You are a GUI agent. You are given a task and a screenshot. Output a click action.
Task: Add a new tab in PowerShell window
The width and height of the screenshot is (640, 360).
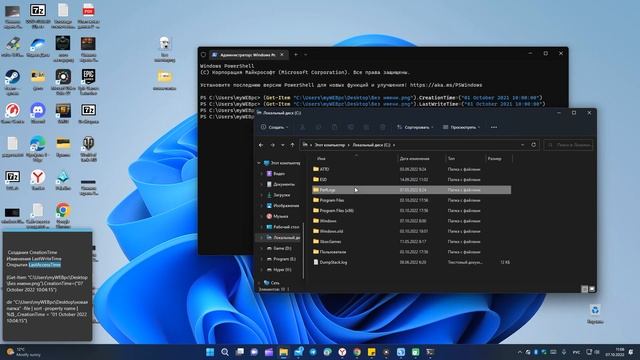pos(296,54)
